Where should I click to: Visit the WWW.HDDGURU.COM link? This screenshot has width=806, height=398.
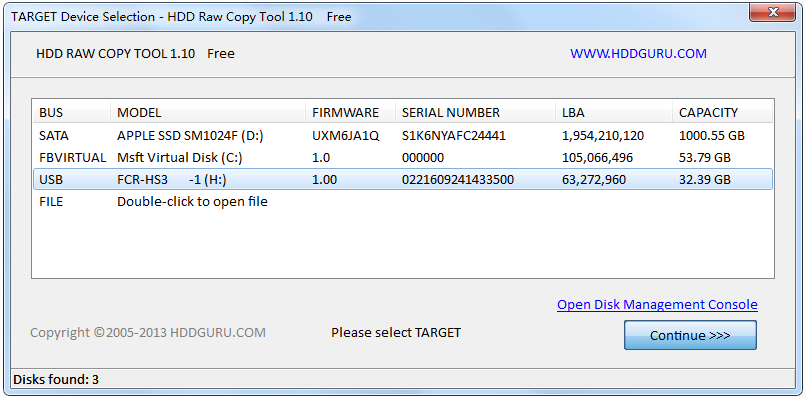[x=638, y=53]
